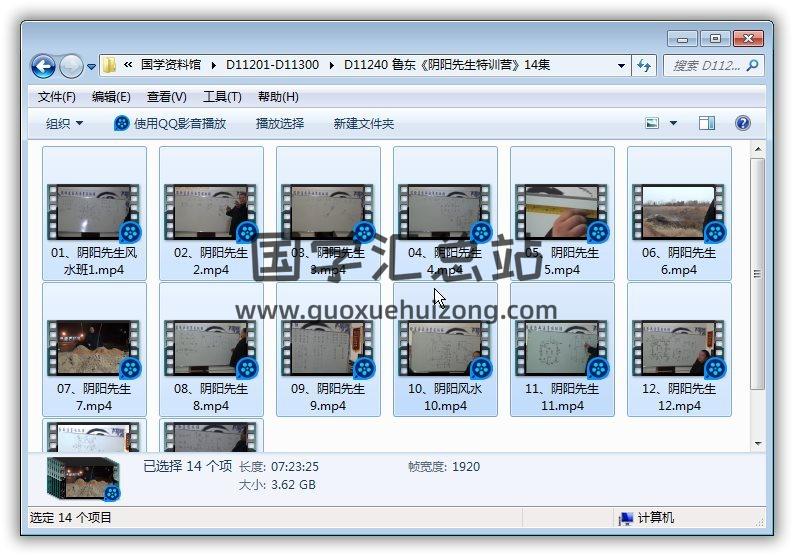Click the 计算机 status bar icon
Screen dimensions: 794x556
click(626, 518)
